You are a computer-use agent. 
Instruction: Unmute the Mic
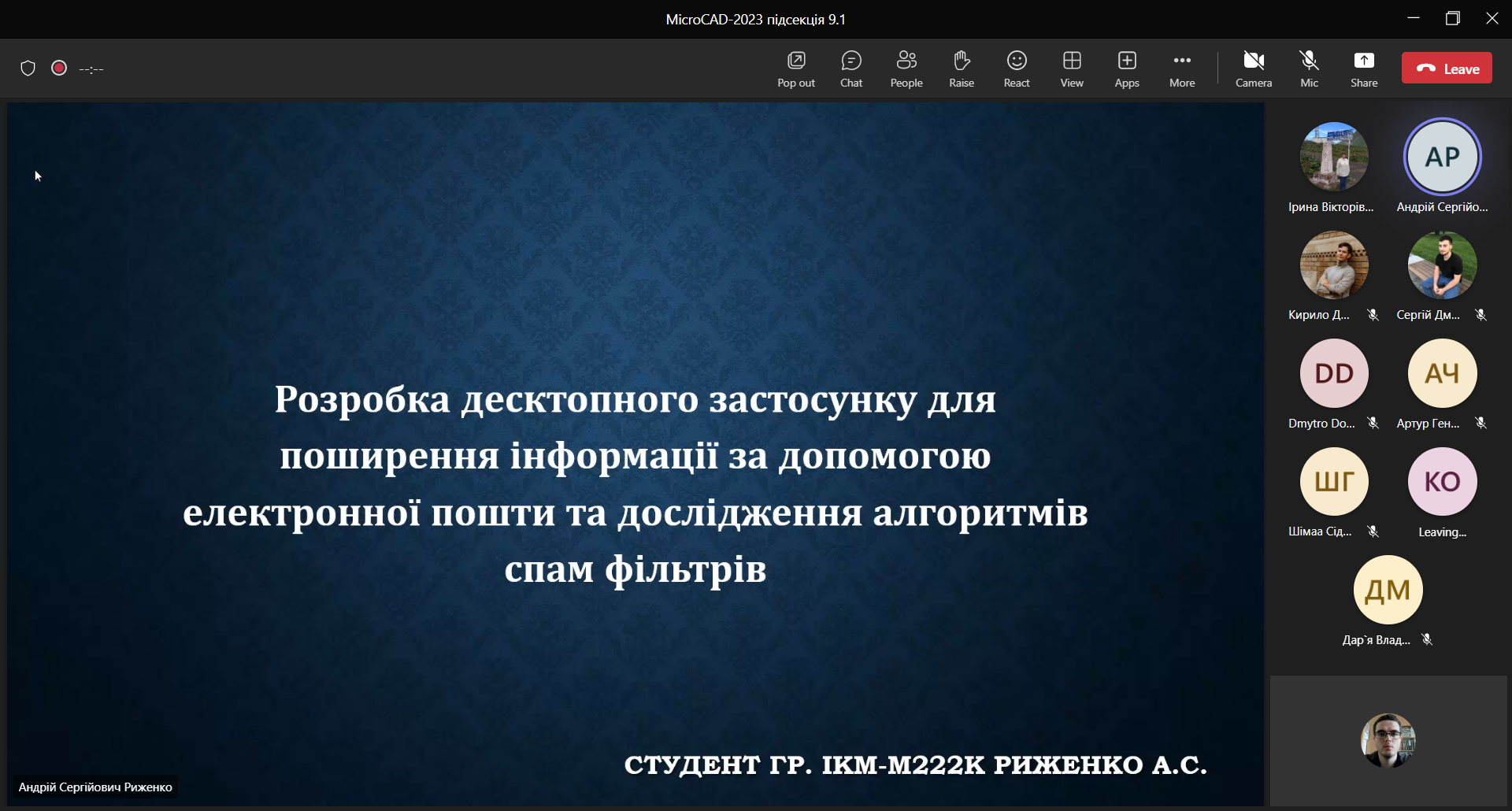pos(1309,69)
